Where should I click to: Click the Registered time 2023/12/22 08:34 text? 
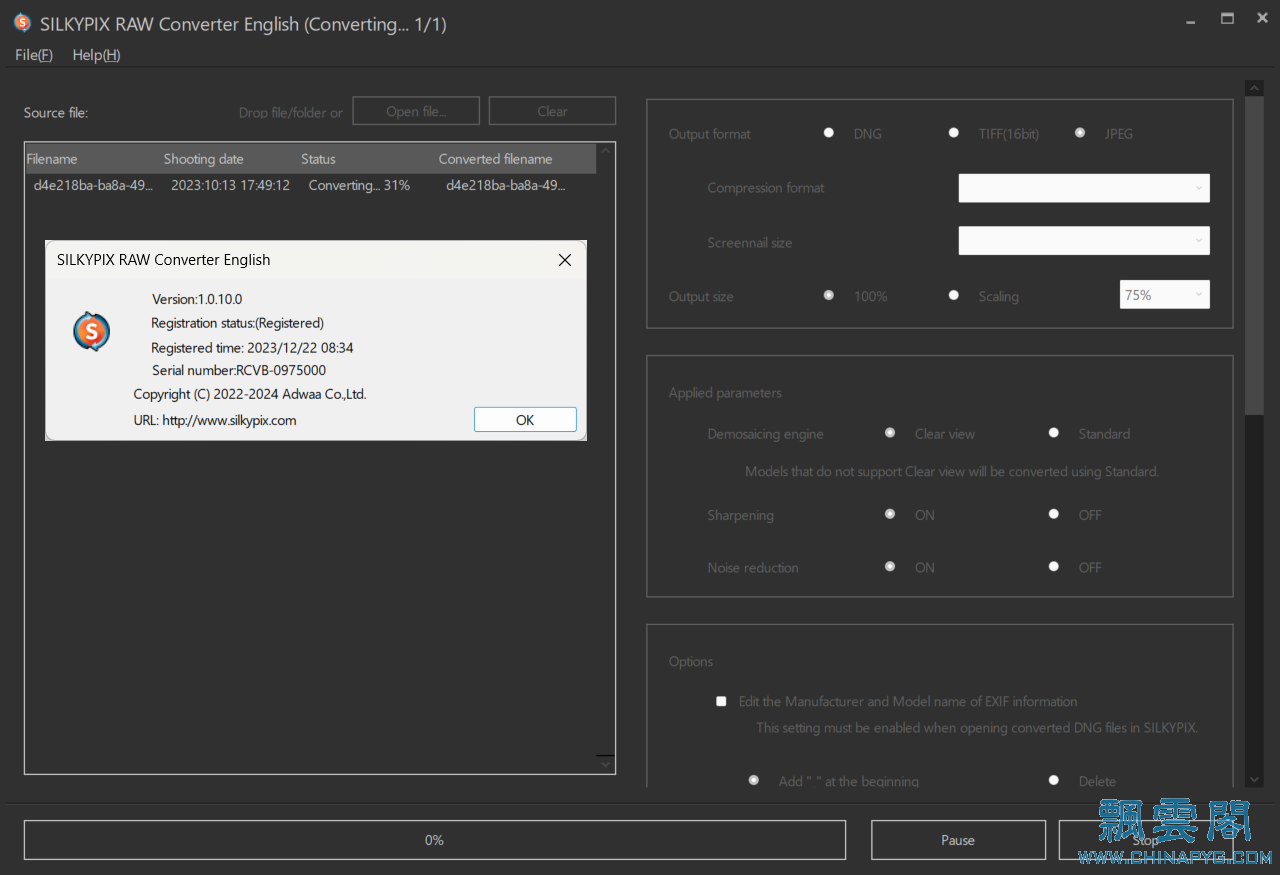coord(252,348)
